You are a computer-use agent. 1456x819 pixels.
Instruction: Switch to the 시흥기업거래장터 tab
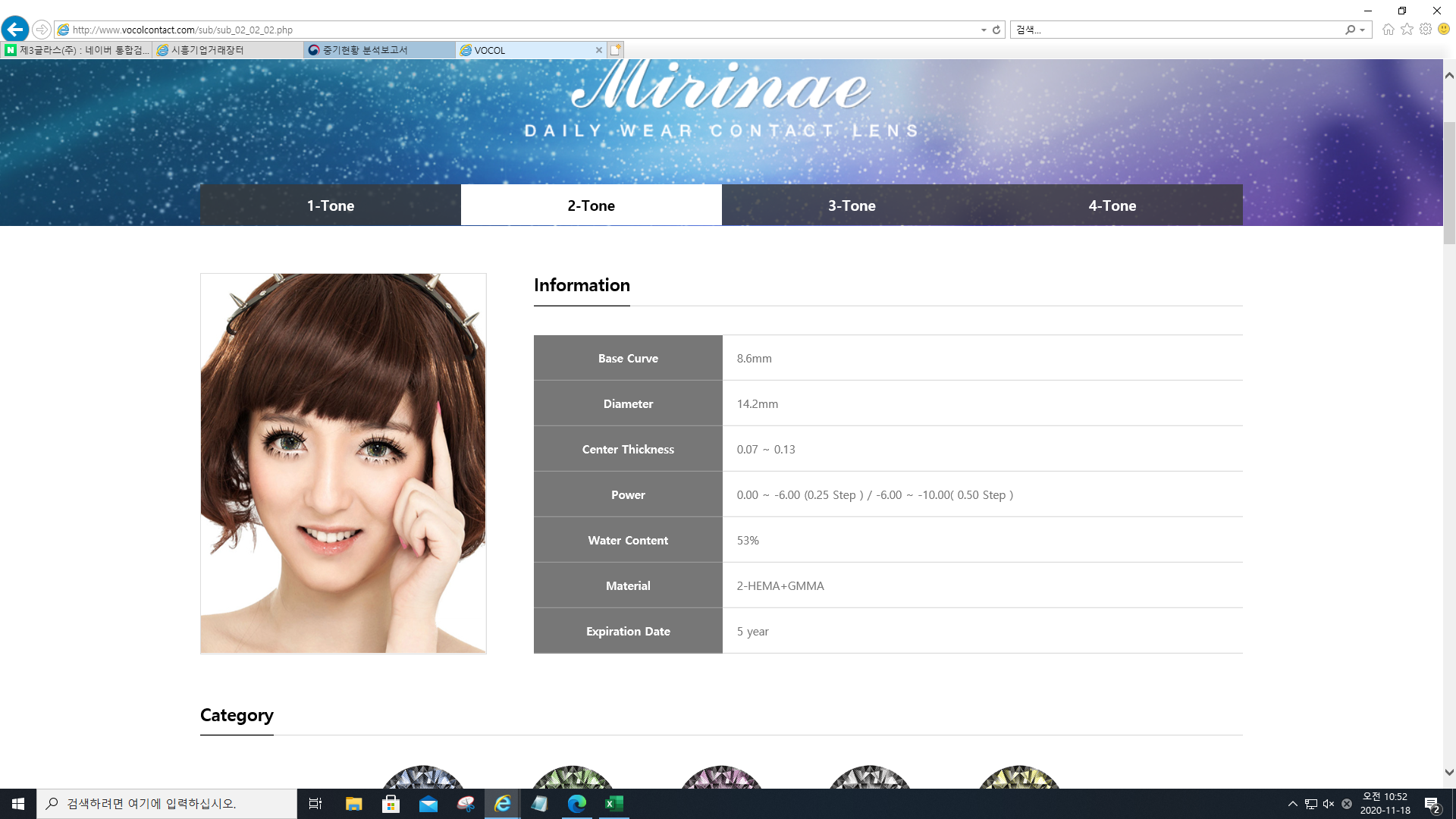[228, 50]
